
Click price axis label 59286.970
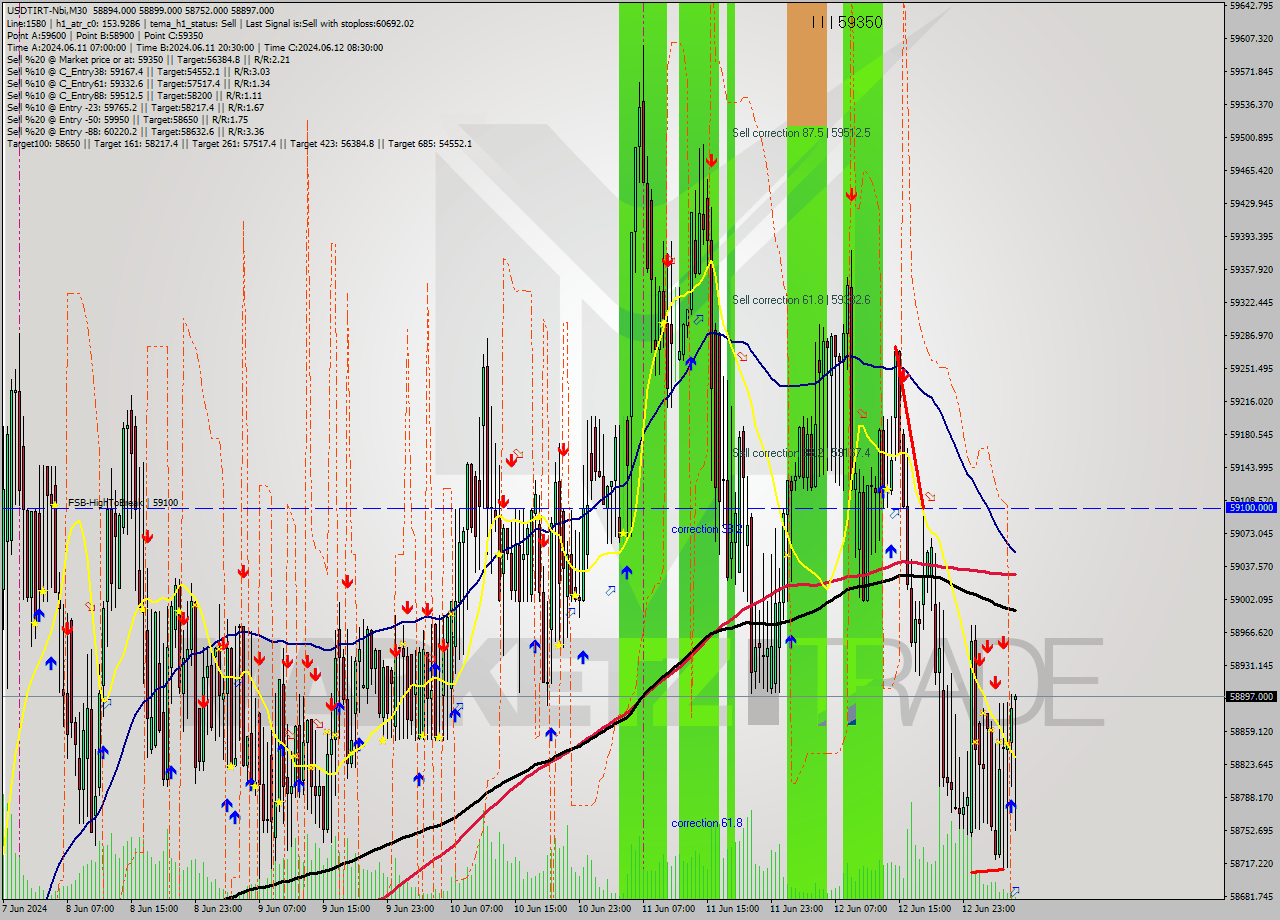[x=1251, y=335]
